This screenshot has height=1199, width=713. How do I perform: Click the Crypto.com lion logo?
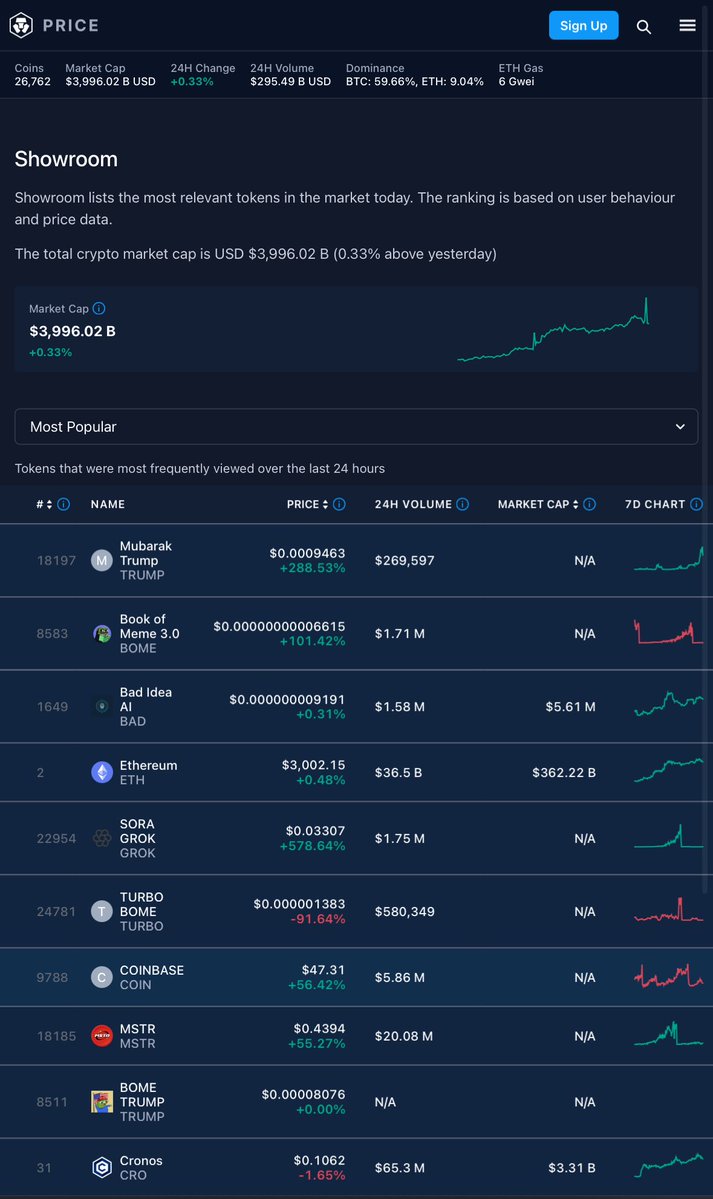[21, 25]
